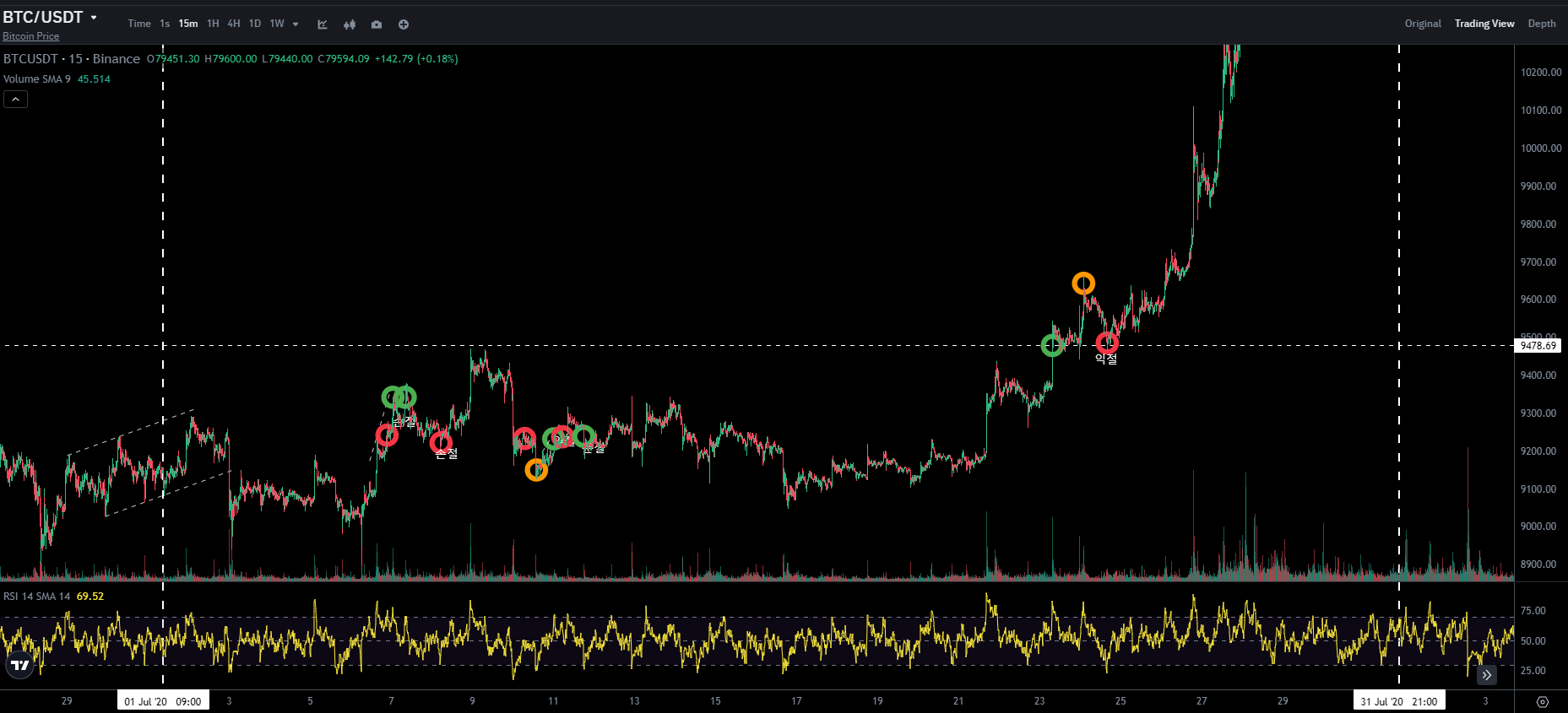This screenshot has width=1568, height=713.
Task: Select the 1D interval
Action: pos(255,24)
